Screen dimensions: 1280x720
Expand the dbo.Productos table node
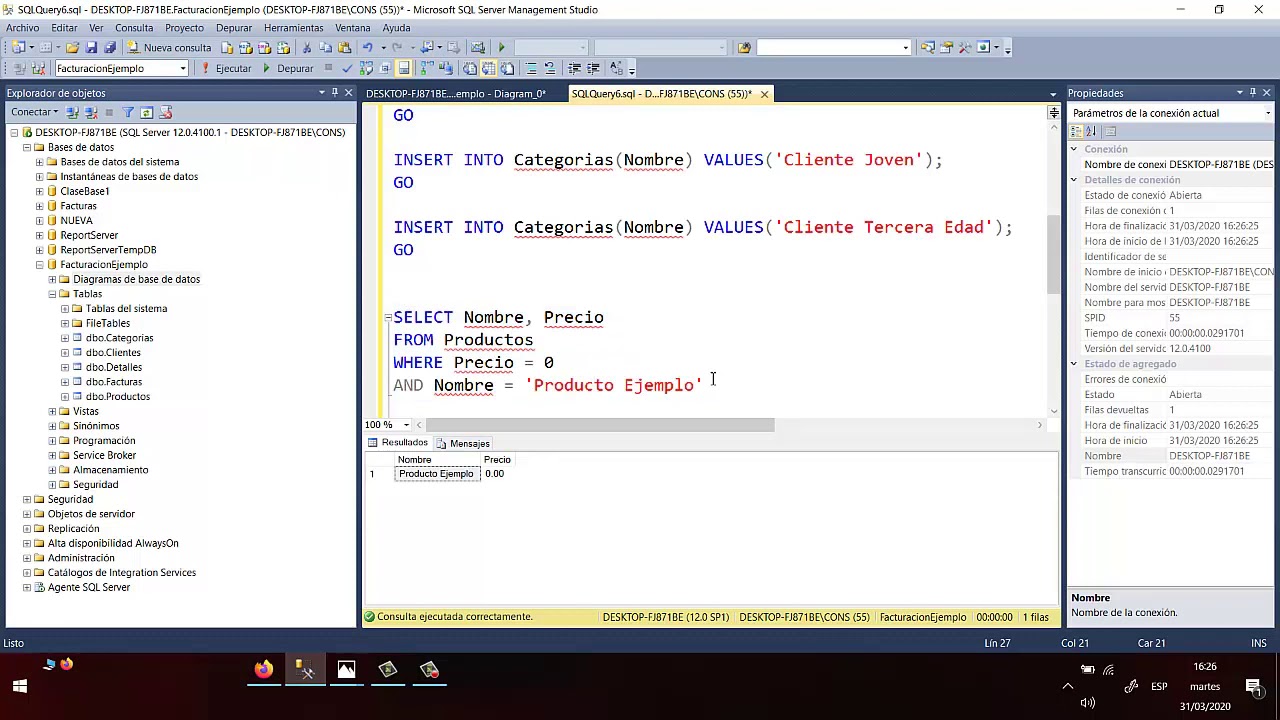point(65,397)
